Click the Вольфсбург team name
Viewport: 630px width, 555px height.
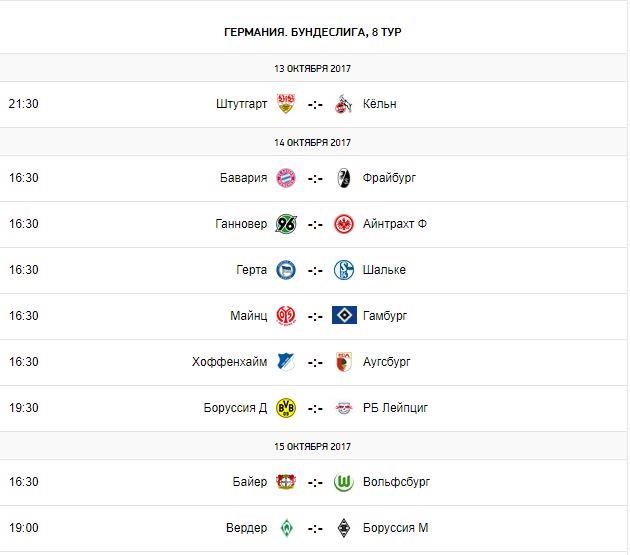[397, 482]
